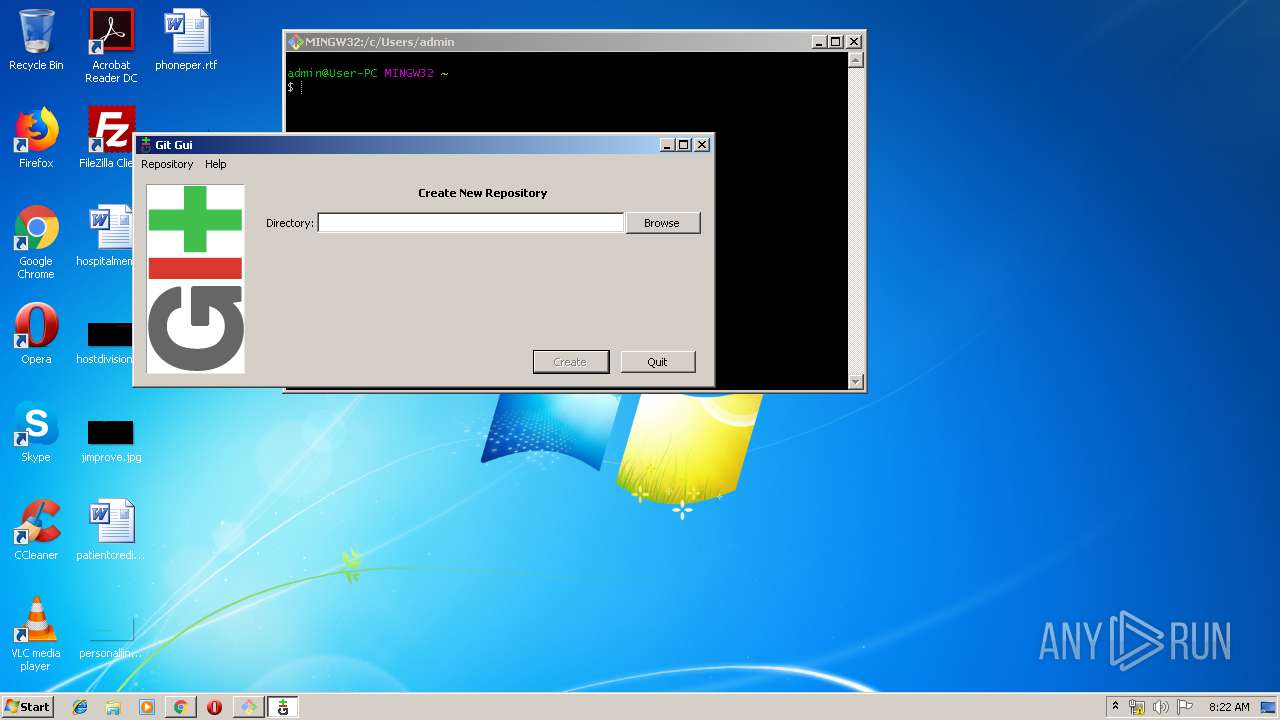1280x720 pixels.
Task: Open the Repository menu in Git Gui
Action: [x=167, y=164]
